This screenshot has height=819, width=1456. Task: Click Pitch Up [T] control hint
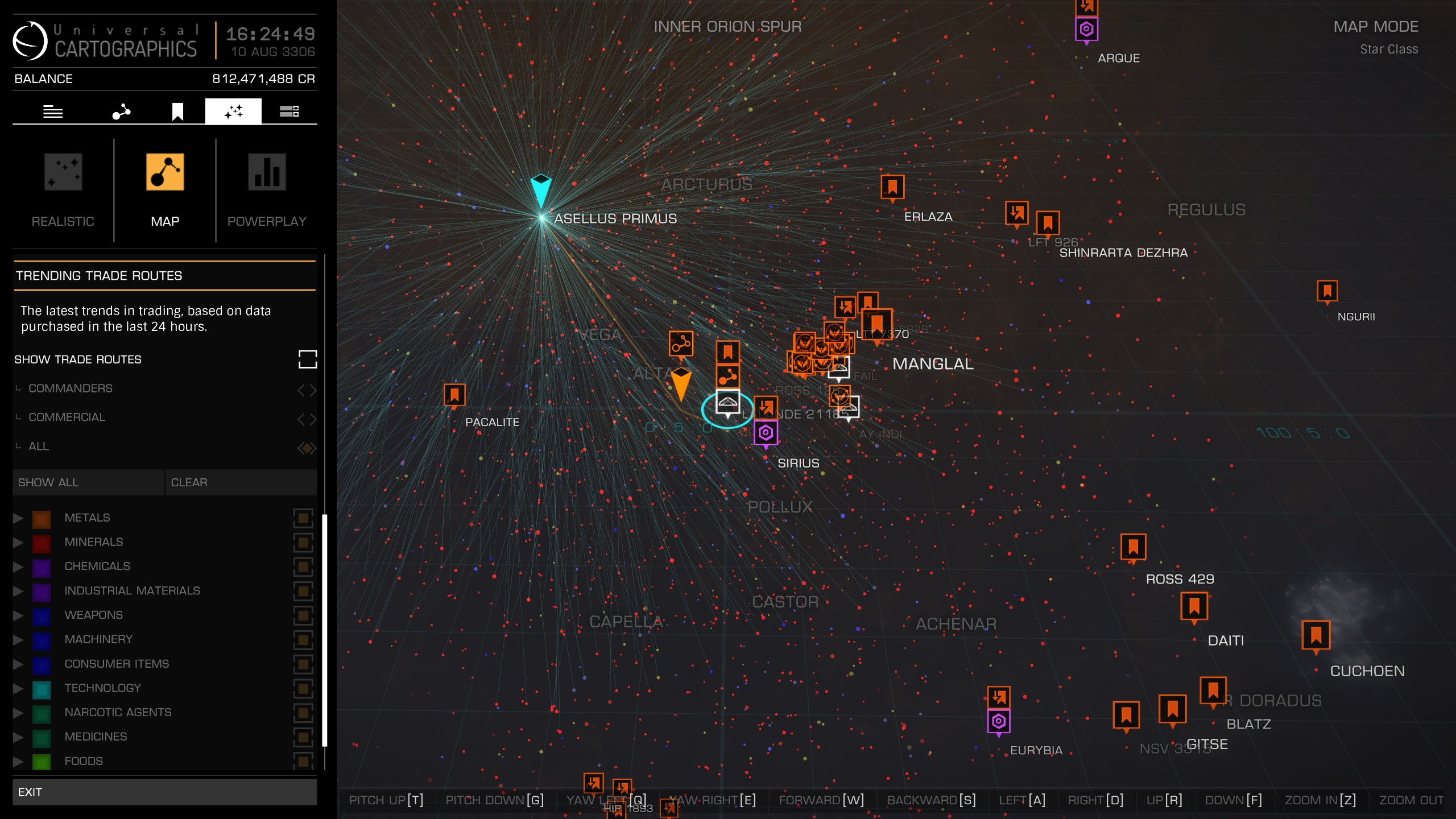tap(386, 800)
